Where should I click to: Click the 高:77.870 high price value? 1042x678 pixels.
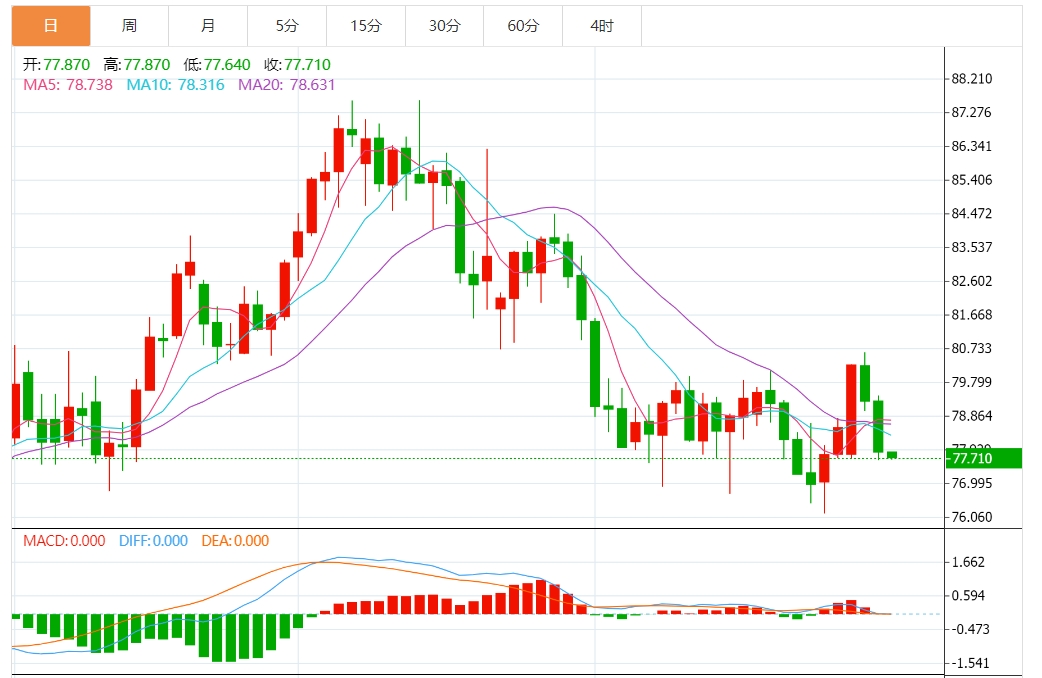coord(137,64)
